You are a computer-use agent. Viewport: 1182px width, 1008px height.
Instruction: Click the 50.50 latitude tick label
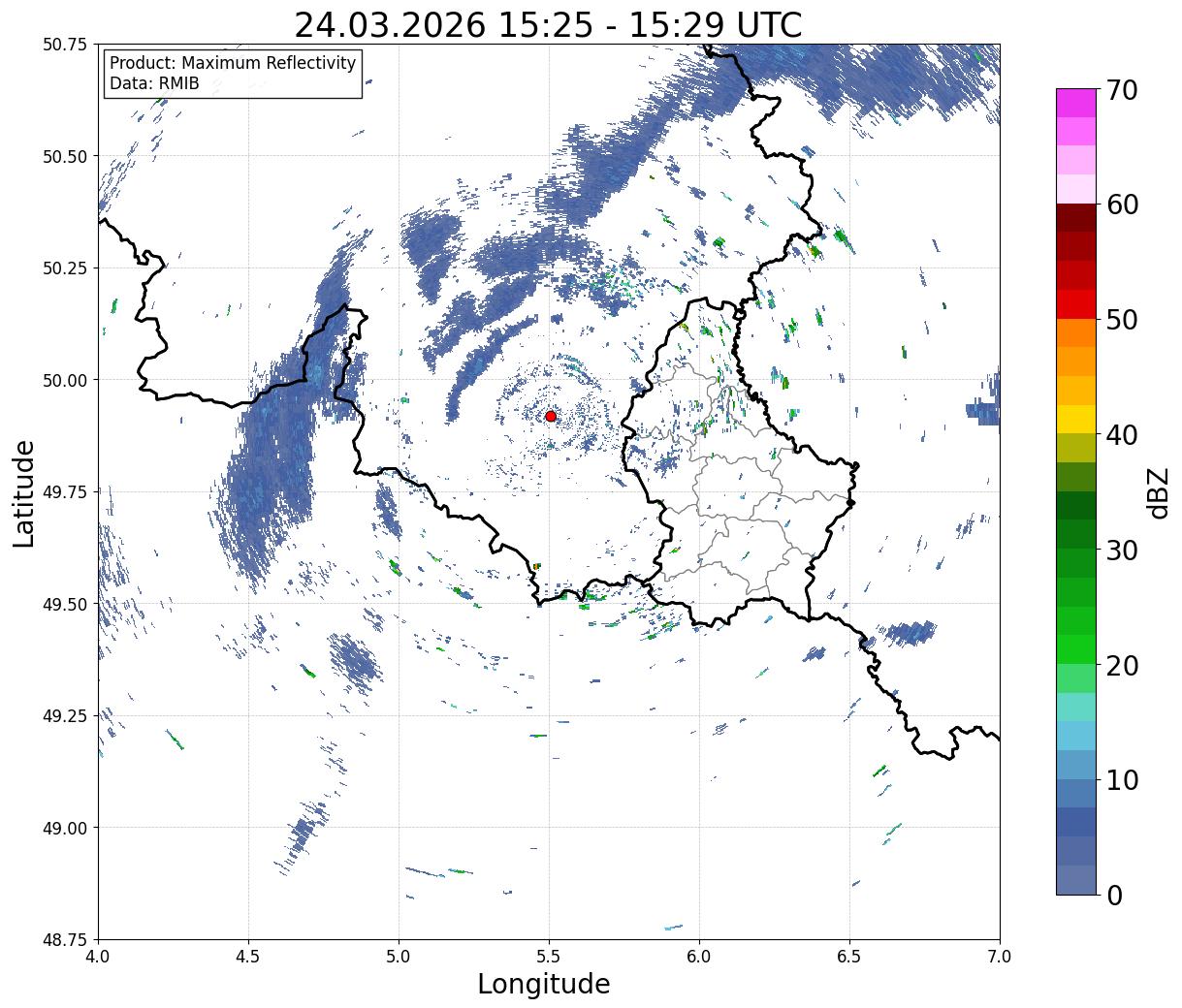pyautogui.click(x=65, y=156)
